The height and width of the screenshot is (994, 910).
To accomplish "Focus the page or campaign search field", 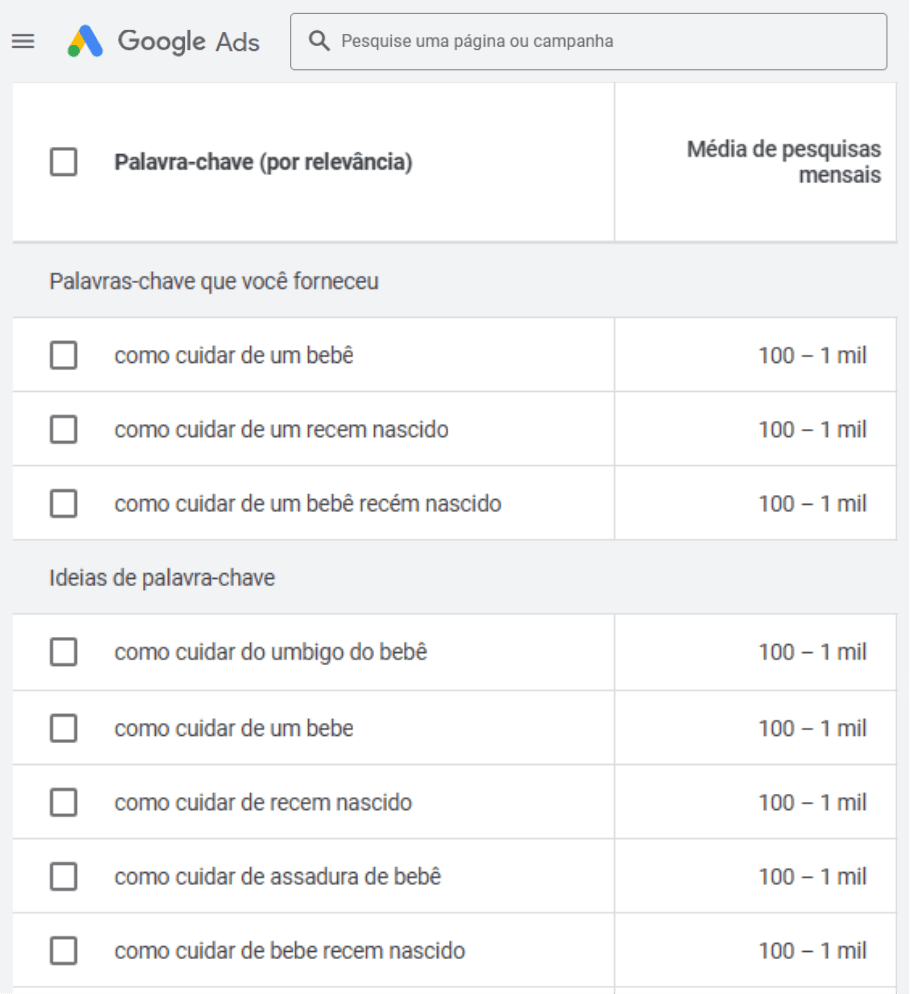I will (600, 41).
